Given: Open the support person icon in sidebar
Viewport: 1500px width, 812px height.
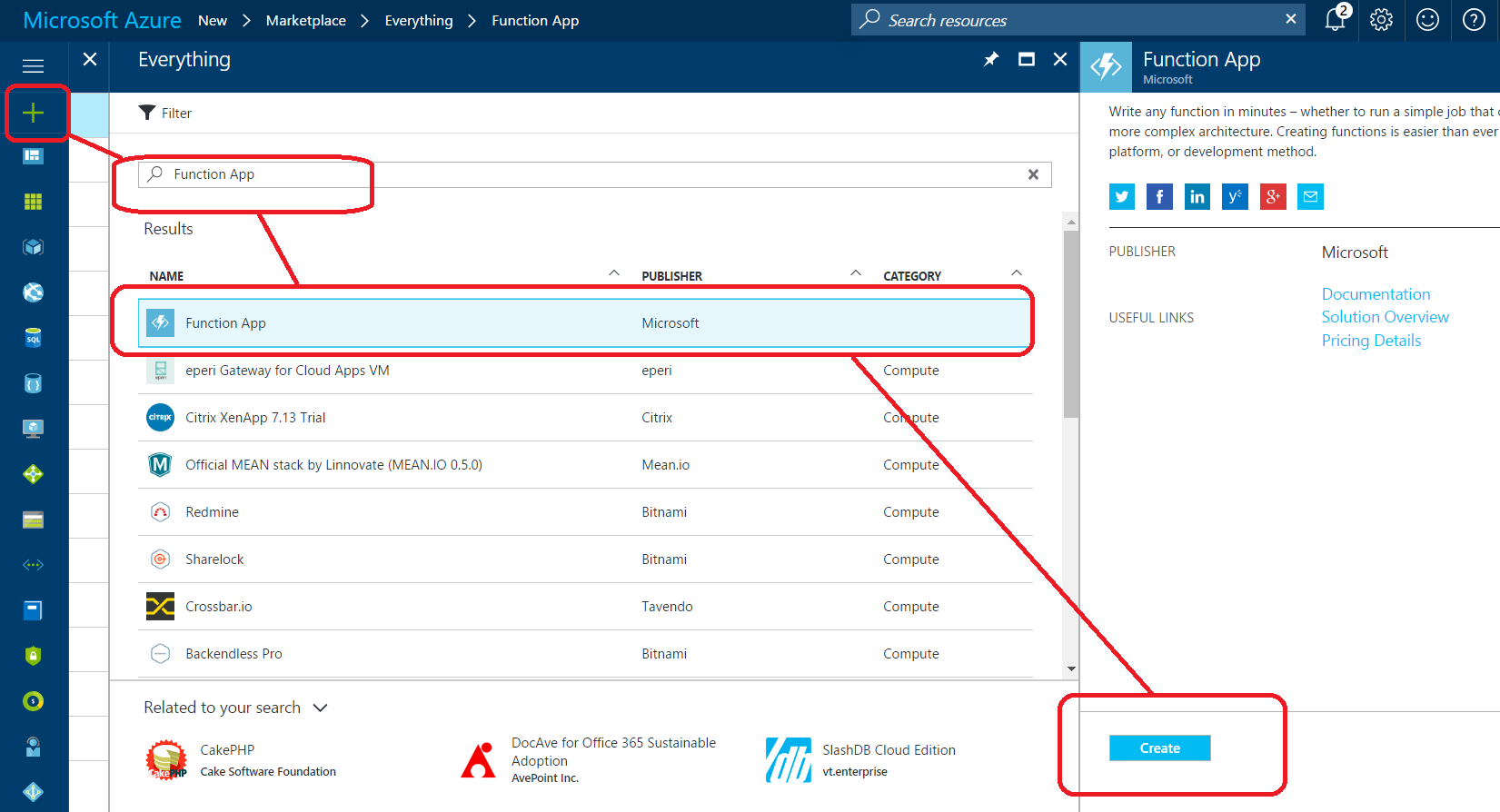Looking at the screenshot, I should [x=34, y=747].
